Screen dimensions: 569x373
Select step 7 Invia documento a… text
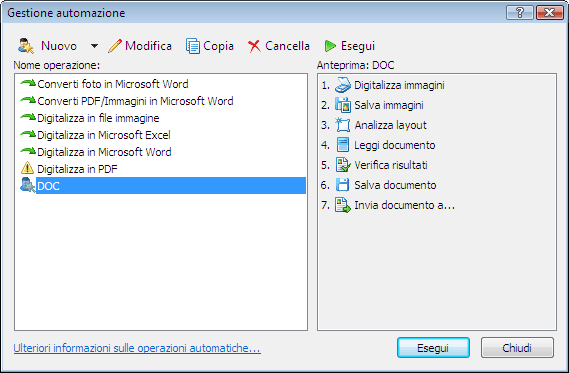404,205
